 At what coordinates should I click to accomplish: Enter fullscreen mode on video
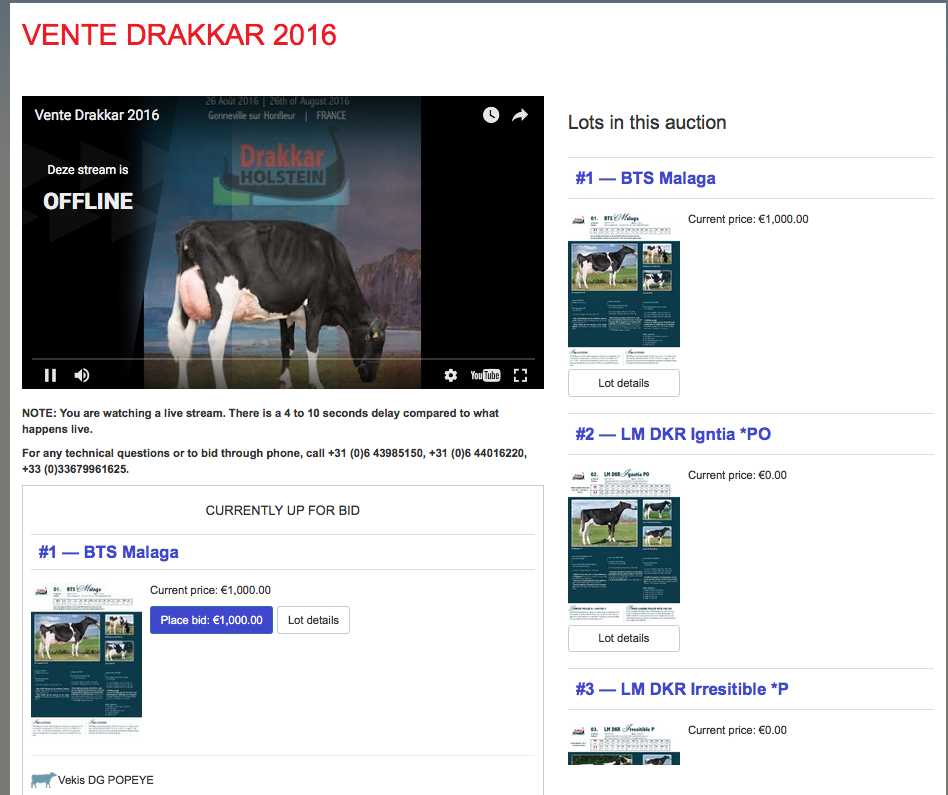coord(520,375)
